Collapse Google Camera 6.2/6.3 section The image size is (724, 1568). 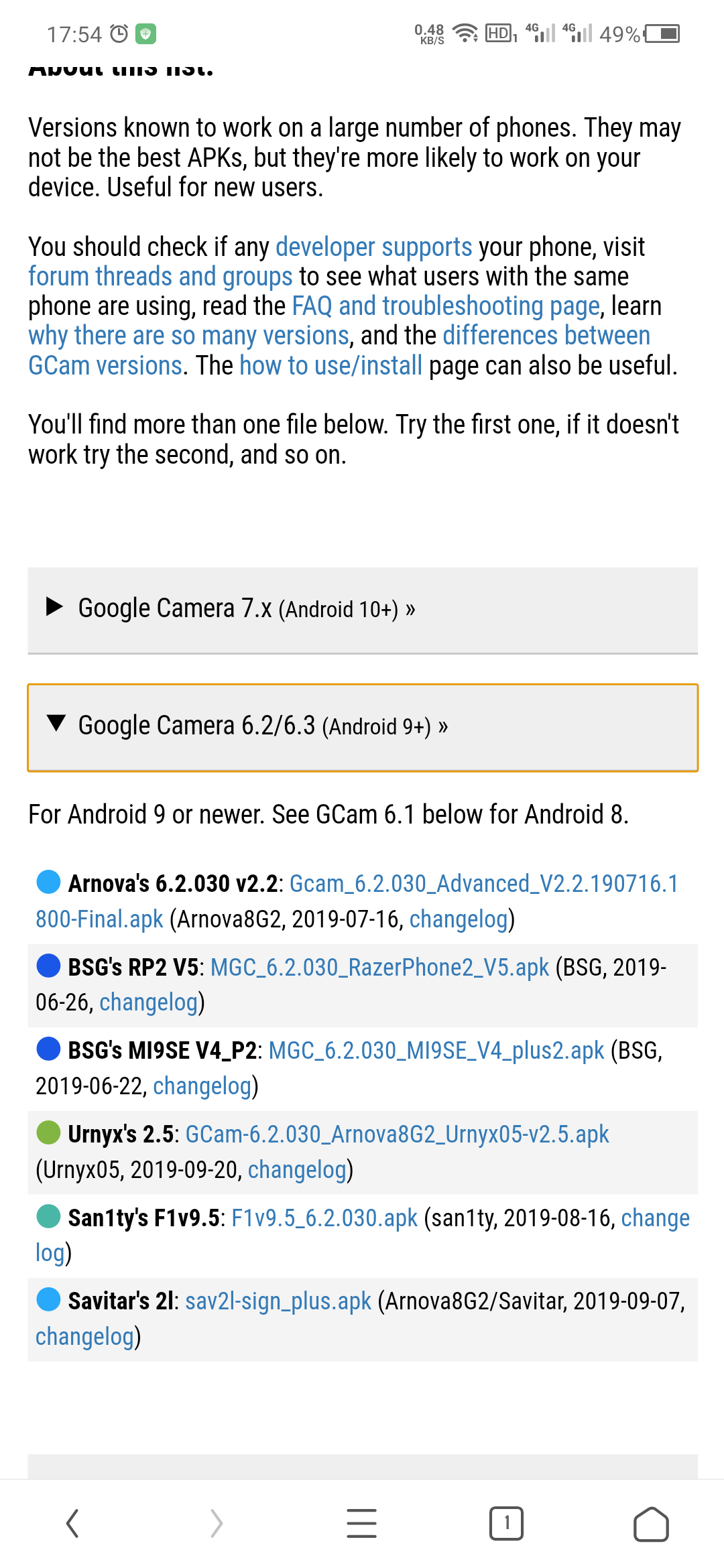coord(363,728)
